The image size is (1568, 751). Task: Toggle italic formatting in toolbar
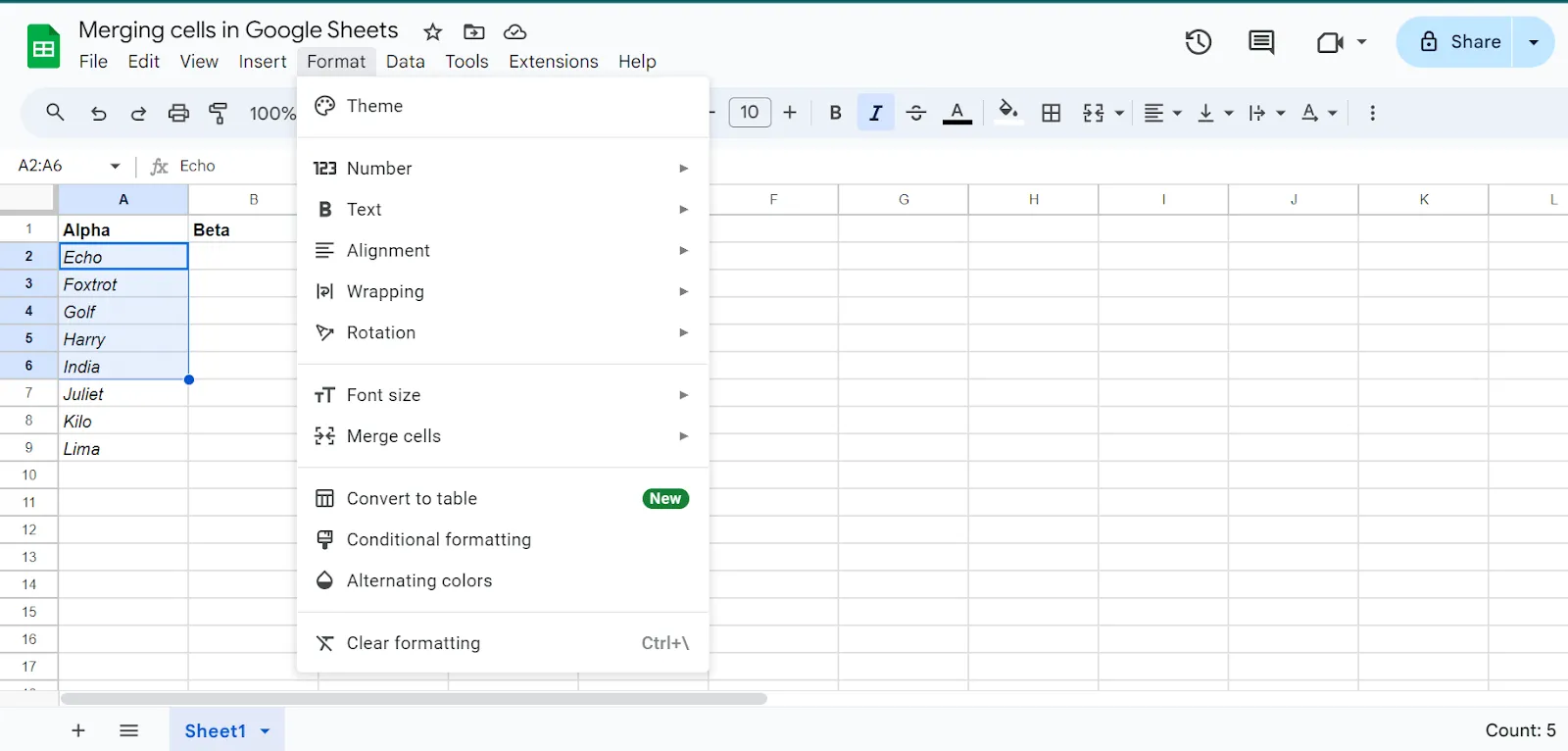tap(876, 113)
